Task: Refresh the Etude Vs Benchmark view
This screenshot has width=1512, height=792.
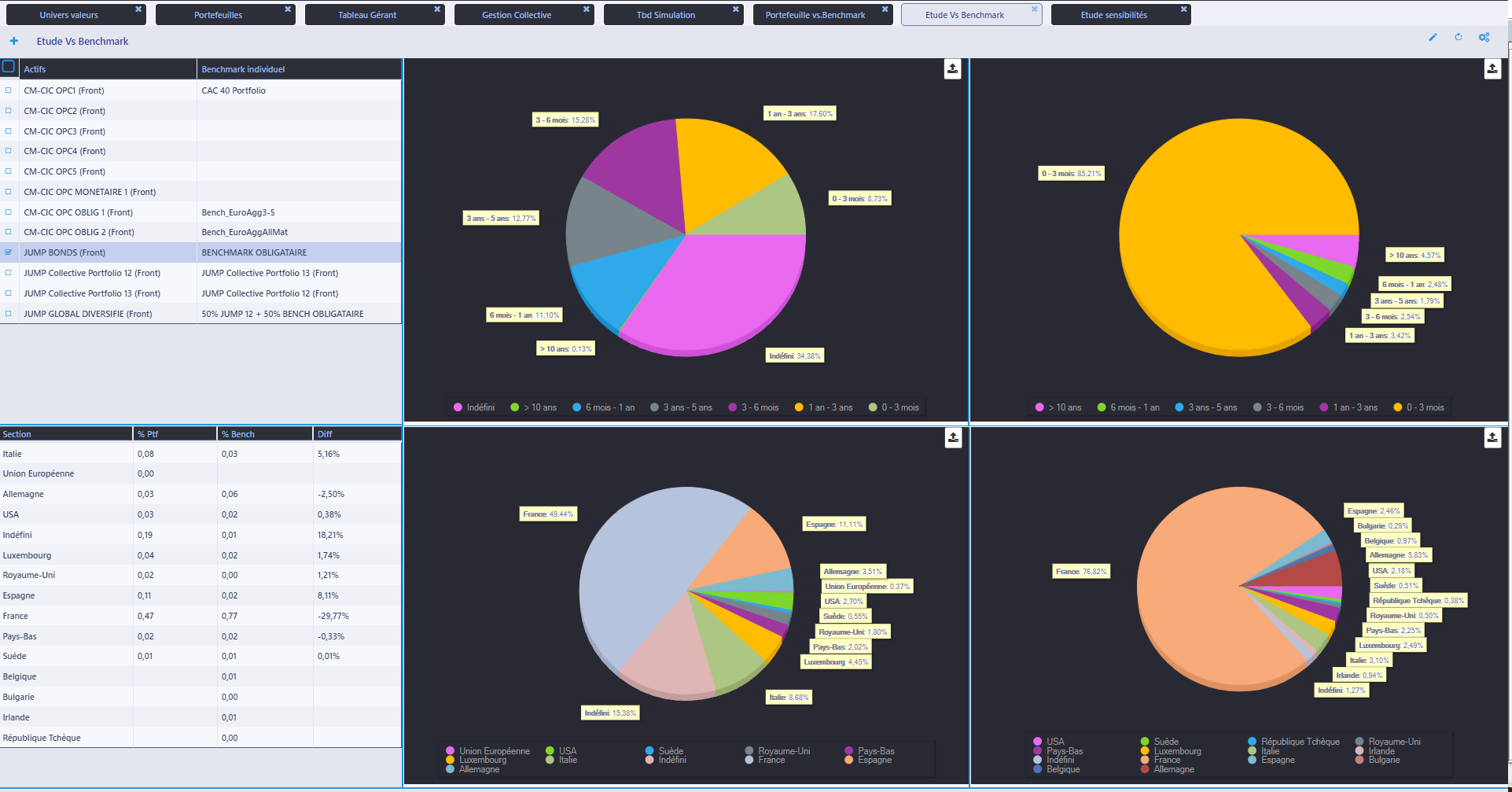Action: pyautogui.click(x=1459, y=37)
